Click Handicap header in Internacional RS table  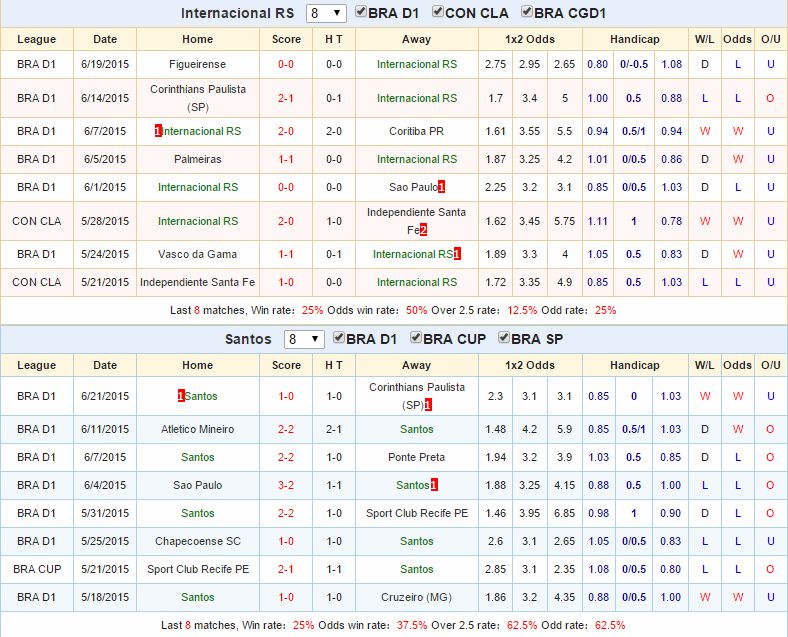[635, 39]
